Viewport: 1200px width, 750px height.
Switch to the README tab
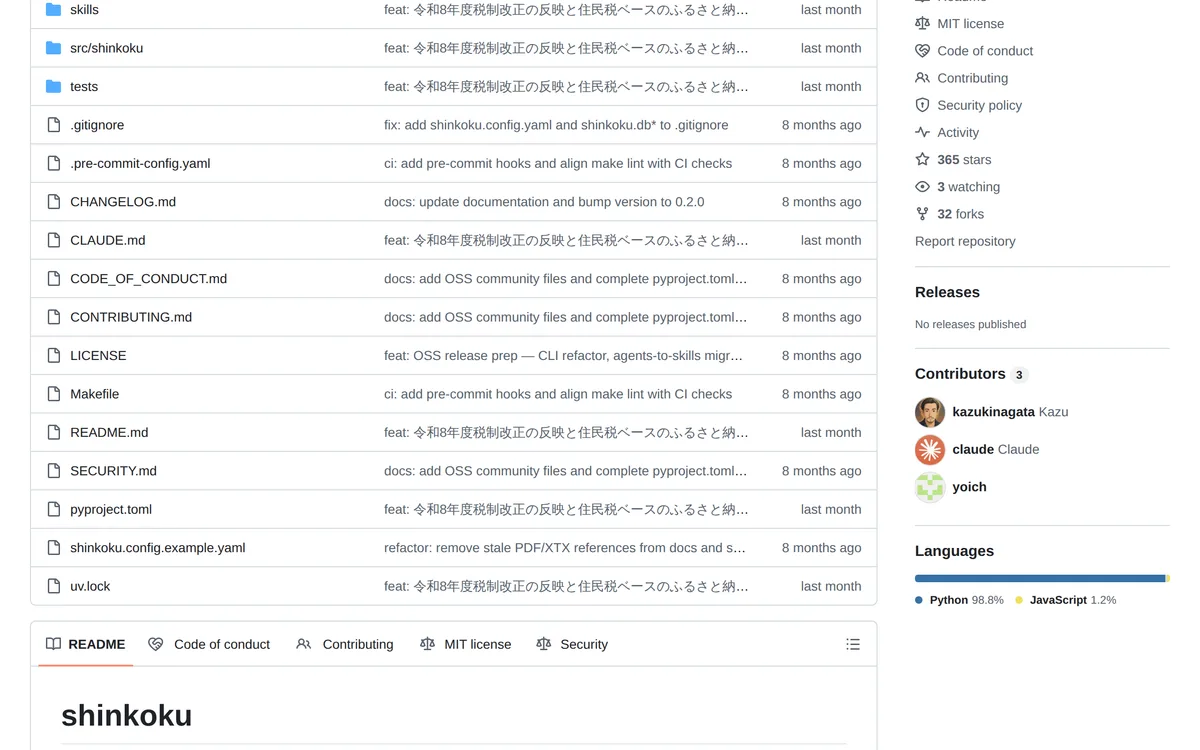[86, 645]
